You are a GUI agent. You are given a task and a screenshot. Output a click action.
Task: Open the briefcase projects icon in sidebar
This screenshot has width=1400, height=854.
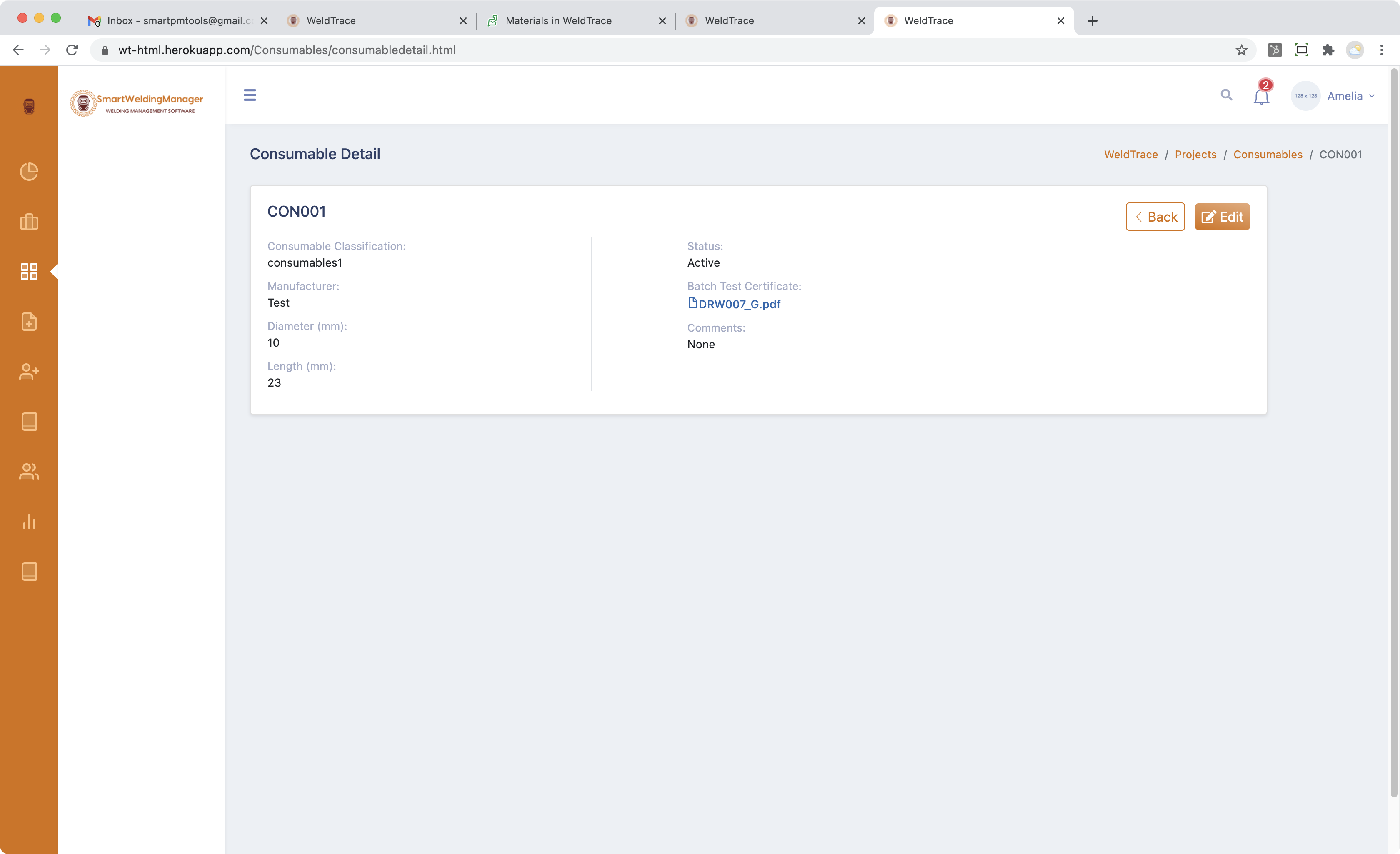[x=29, y=222]
